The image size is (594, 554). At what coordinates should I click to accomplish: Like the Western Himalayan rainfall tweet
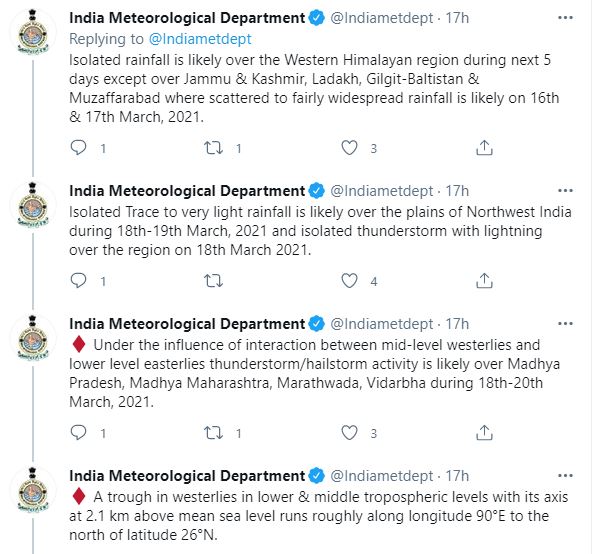pos(349,148)
